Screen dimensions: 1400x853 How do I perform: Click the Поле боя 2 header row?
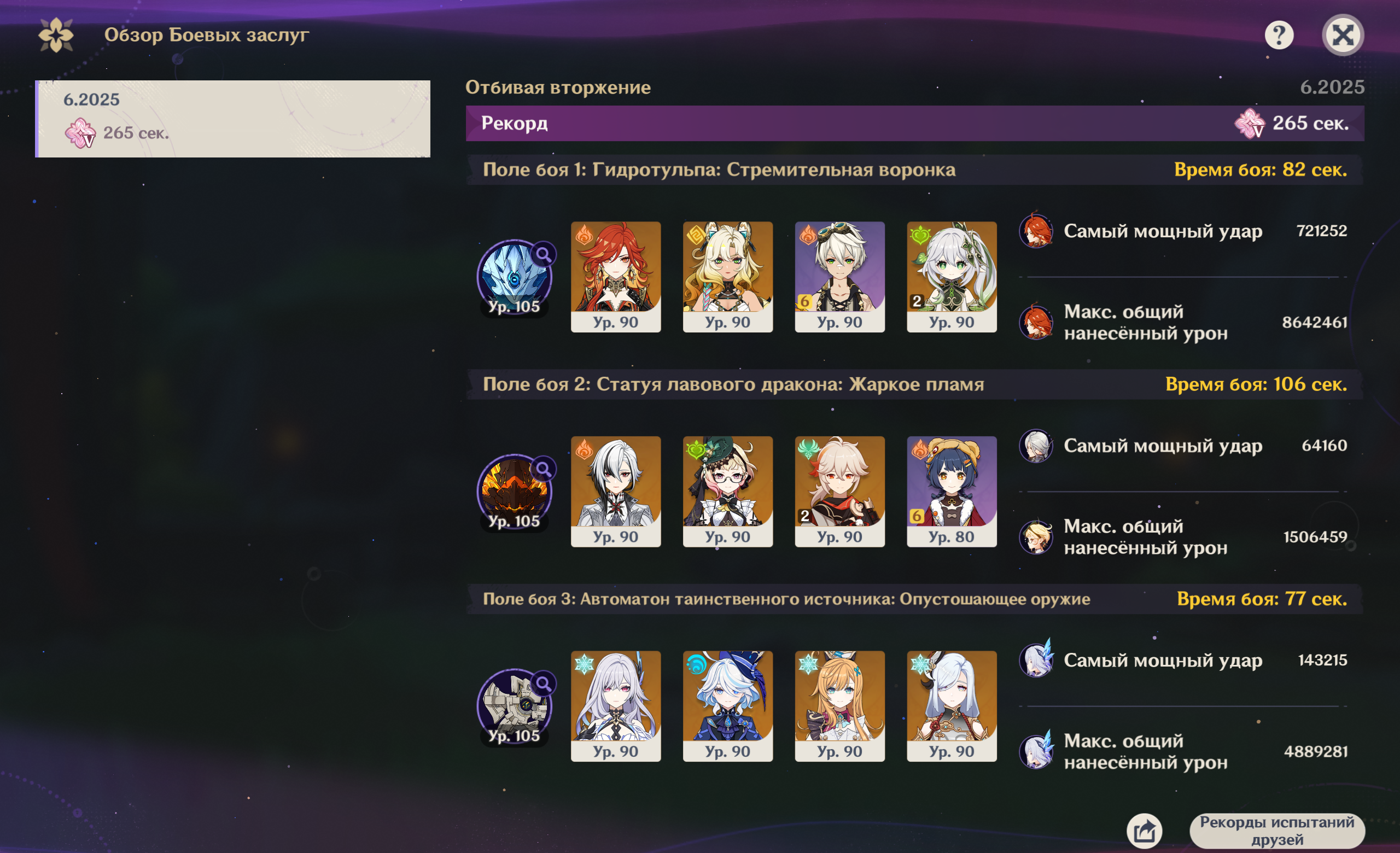pyautogui.click(x=915, y=384)
